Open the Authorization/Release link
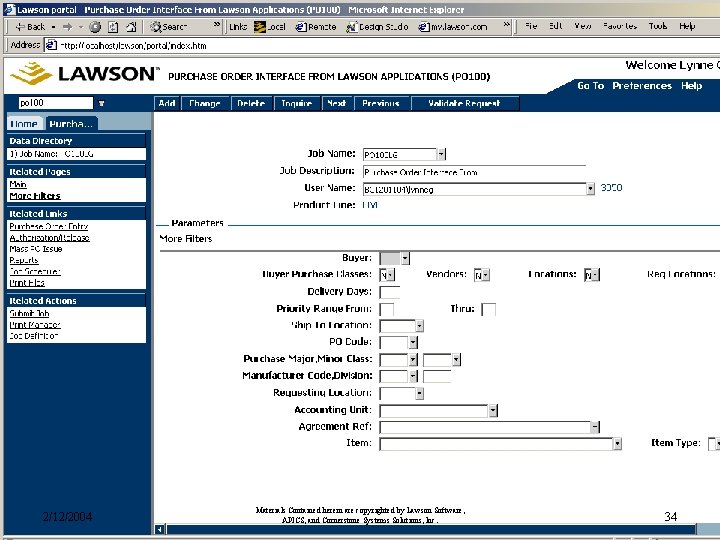 coord(50,237)
